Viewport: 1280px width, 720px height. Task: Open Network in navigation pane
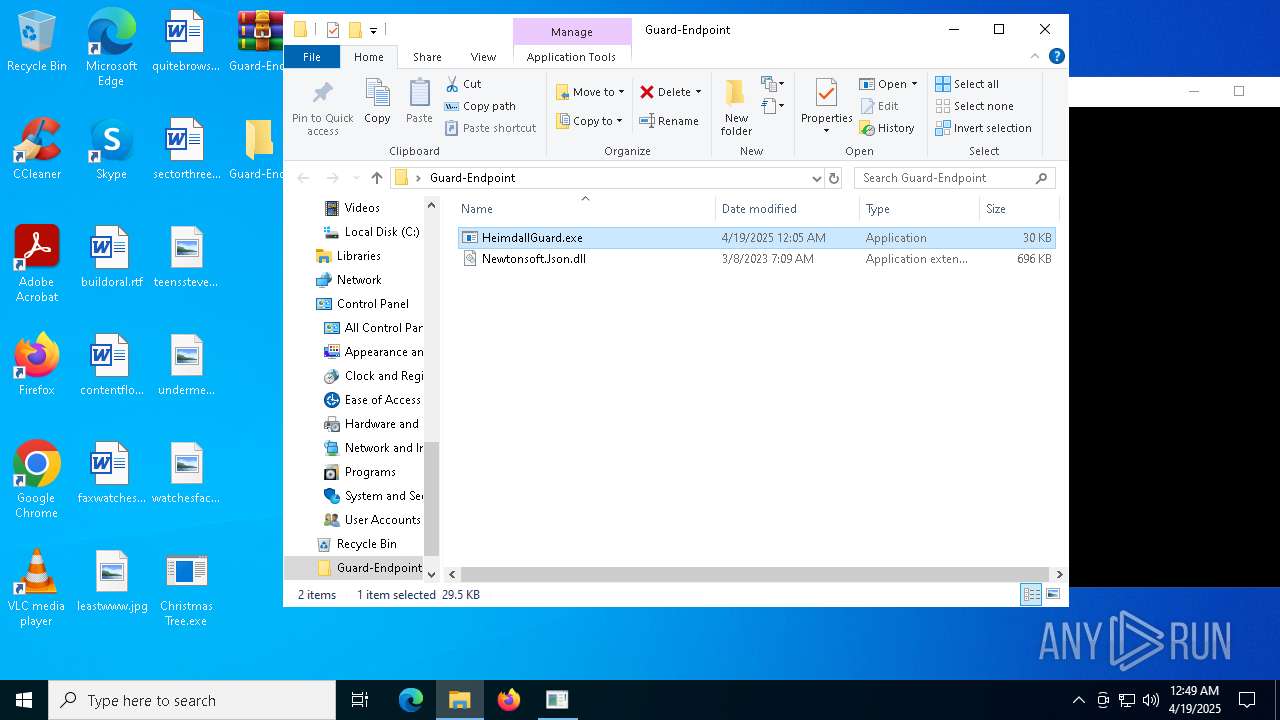(x=349, y=280)
